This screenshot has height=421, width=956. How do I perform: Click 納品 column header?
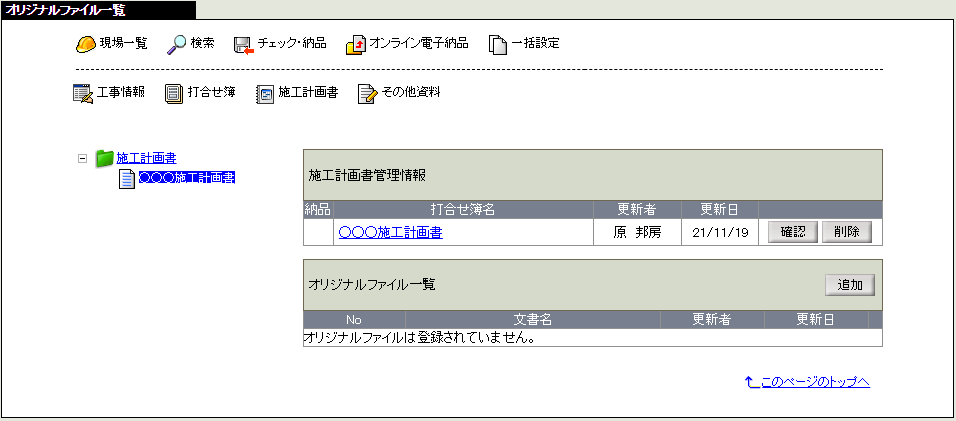(318, 210)
